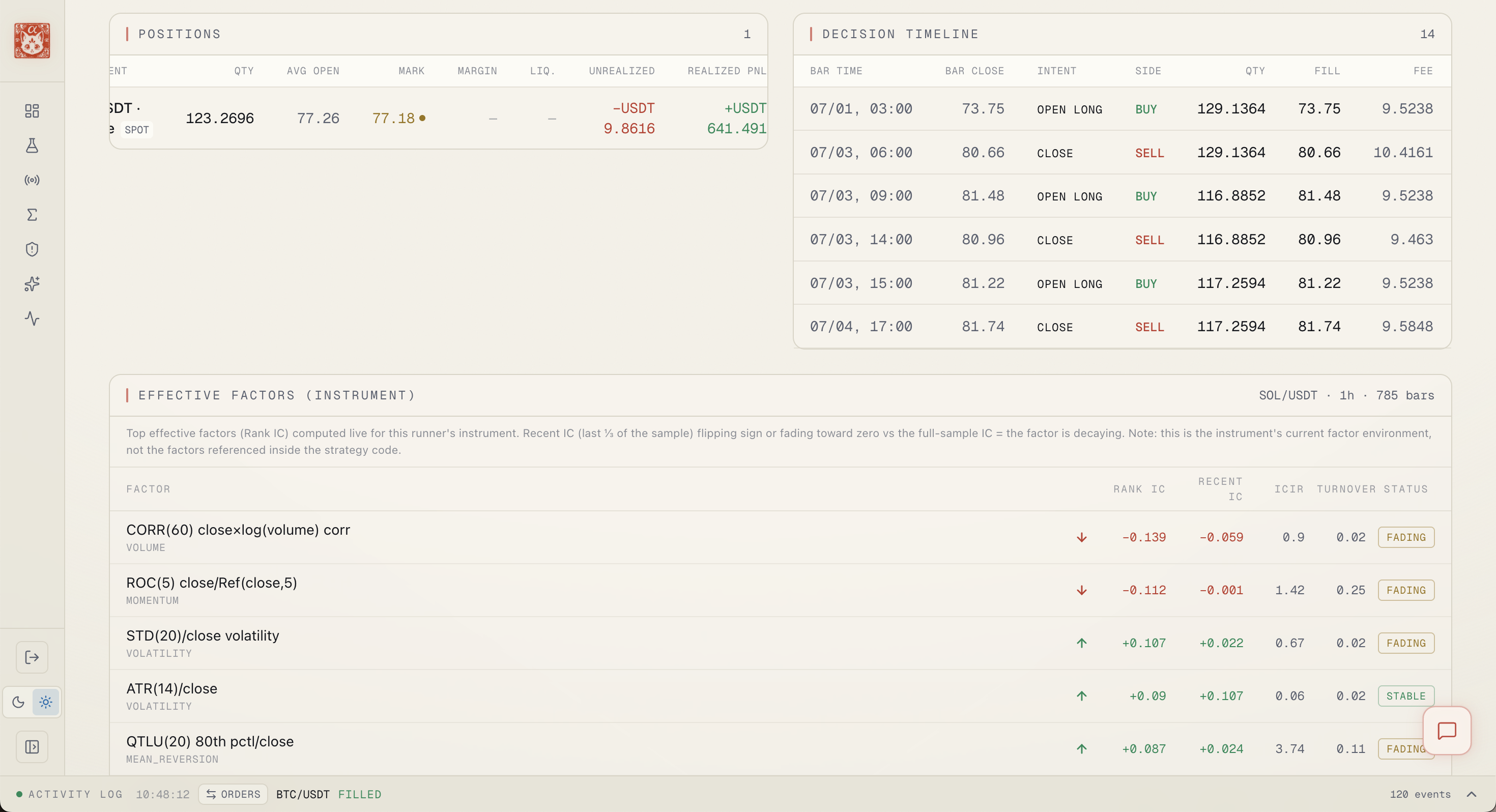This screenshot has width=1496, height=812.
Task: Click the 120 events counter
Action: [x=1420, y=794]
